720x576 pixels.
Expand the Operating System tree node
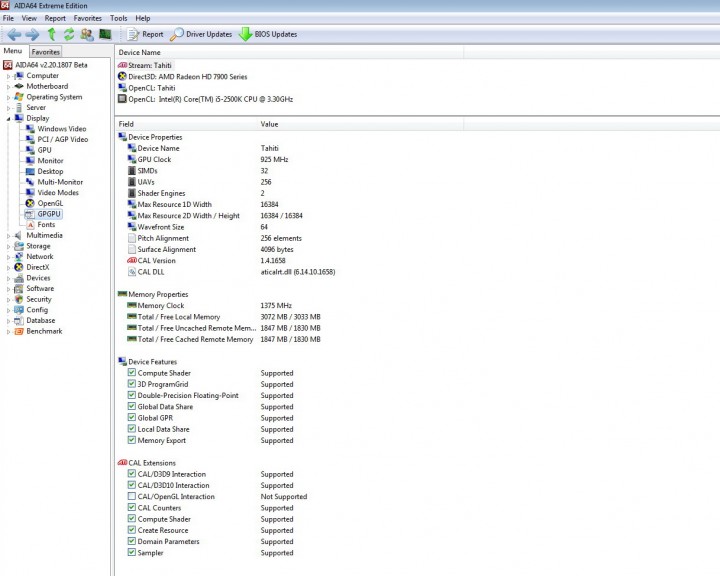[8, 97]
